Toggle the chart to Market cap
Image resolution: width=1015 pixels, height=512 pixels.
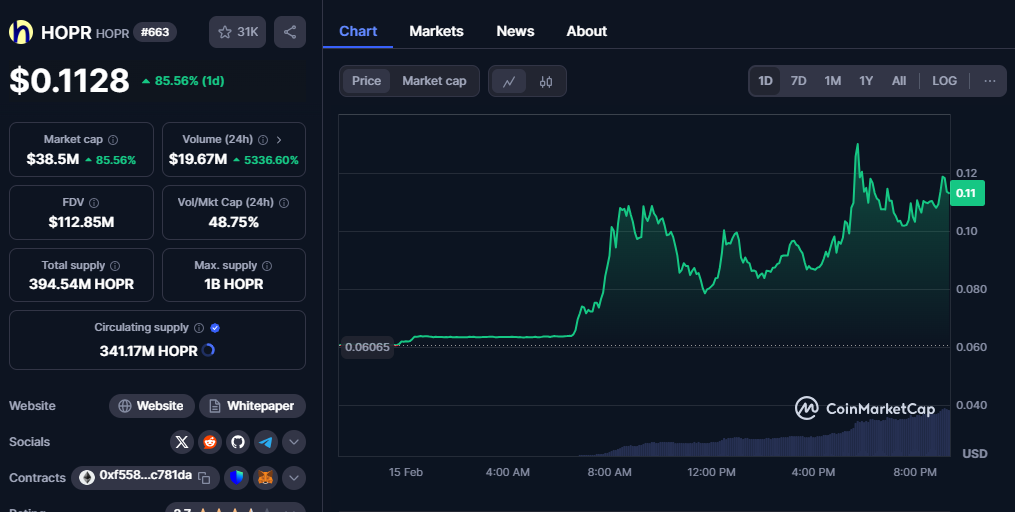434,81
